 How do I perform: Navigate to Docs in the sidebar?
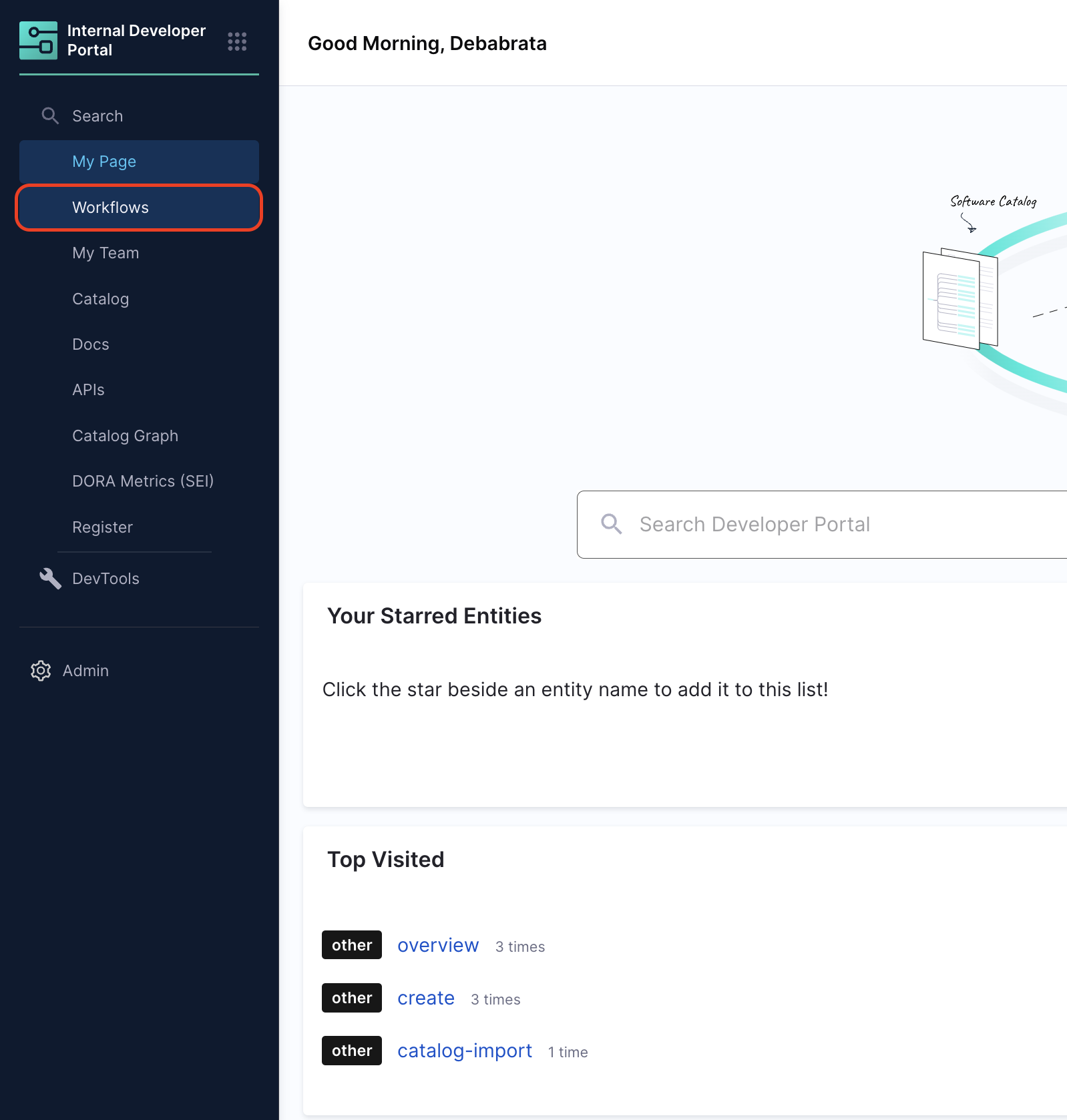pyautogui.click(x=90, y=344)
